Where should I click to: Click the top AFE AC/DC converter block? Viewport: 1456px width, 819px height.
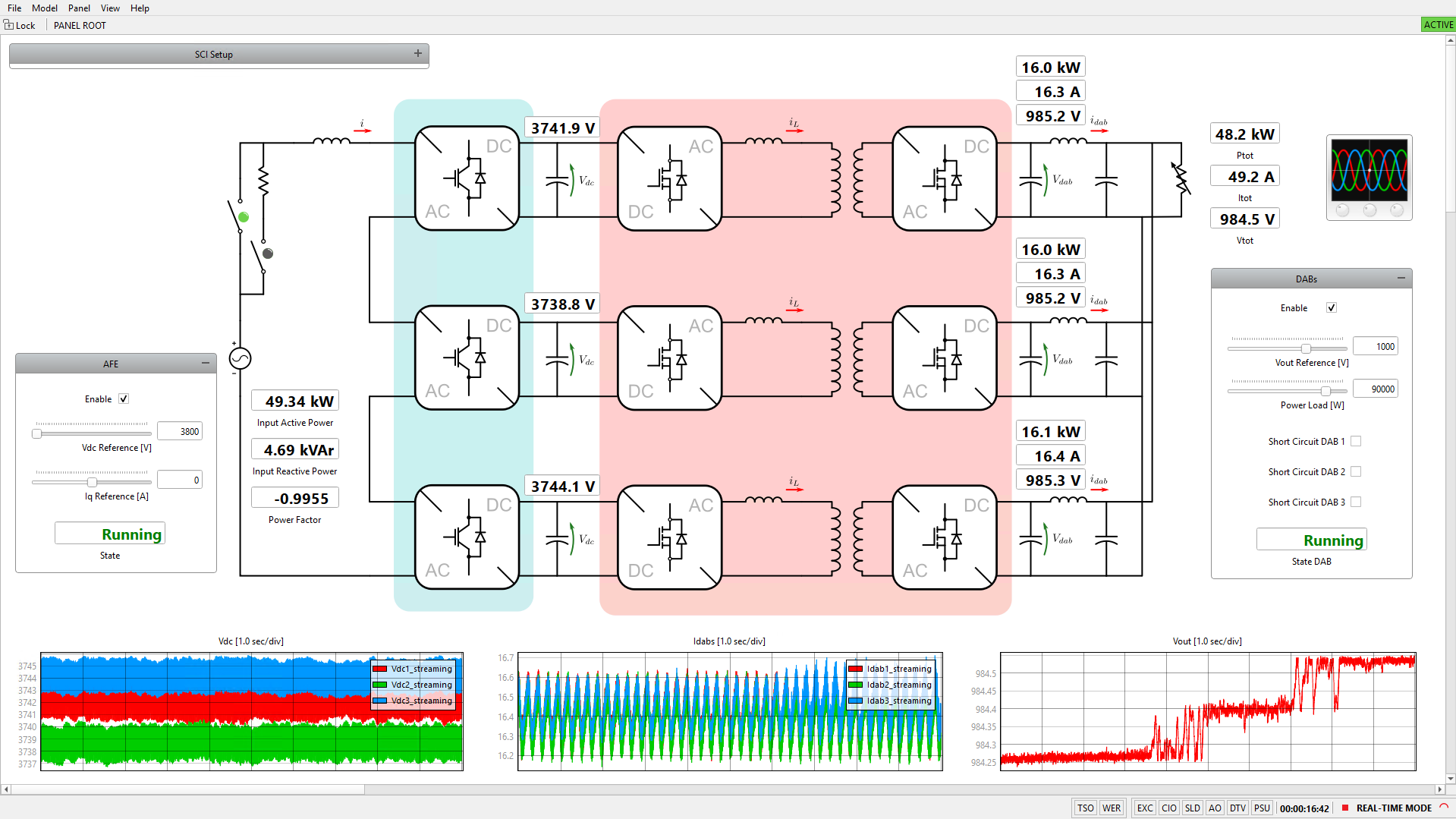(x=467, y=178)
